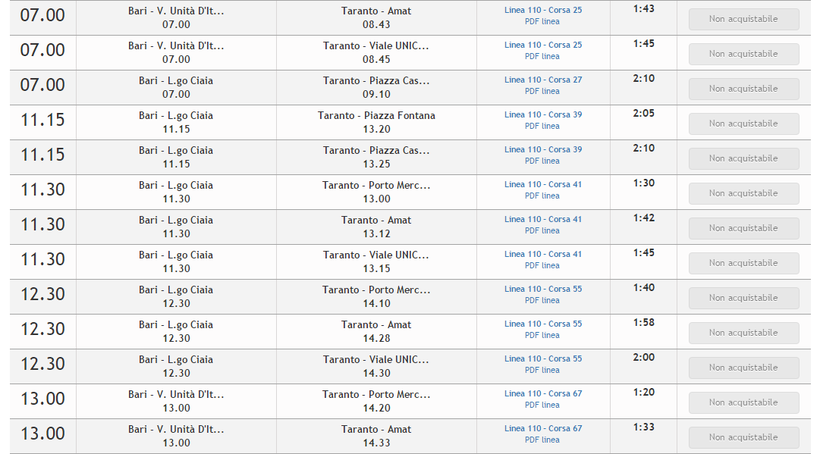Select large 12.30 time in the 14.10 arrival row

click(42, 294)
